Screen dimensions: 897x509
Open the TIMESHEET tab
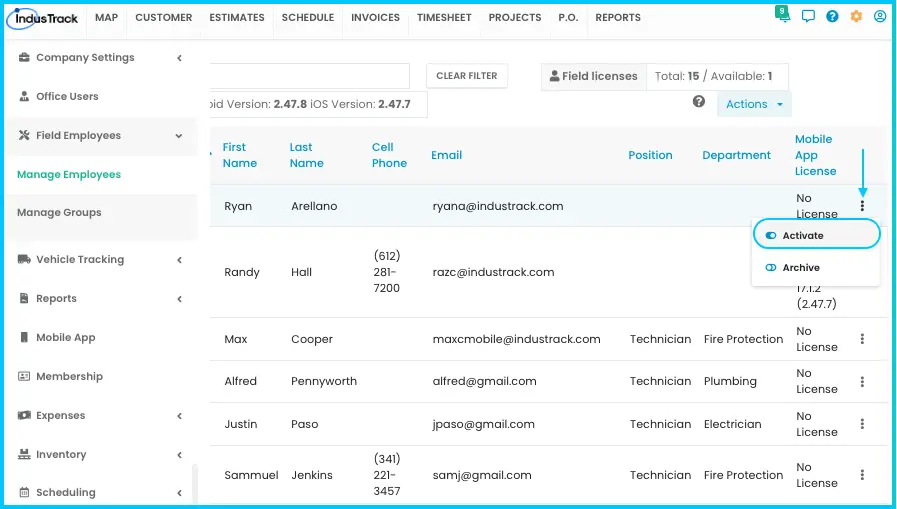tap(444, 18)
